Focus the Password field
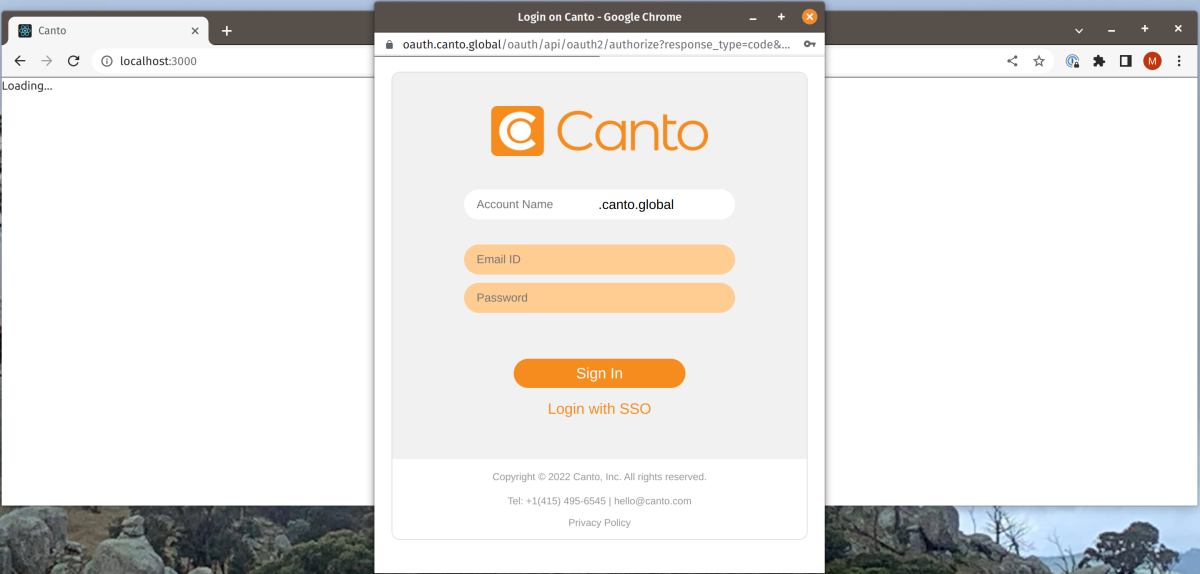The width and height of the screenshot is (1200, 574). [x=599, y=297]
